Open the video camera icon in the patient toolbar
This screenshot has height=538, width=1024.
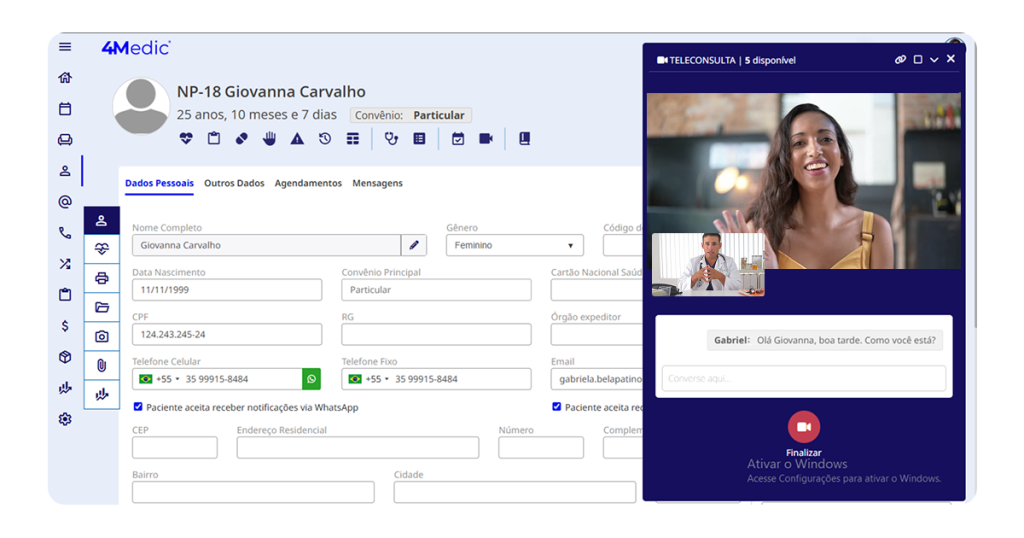pos(486,139)
